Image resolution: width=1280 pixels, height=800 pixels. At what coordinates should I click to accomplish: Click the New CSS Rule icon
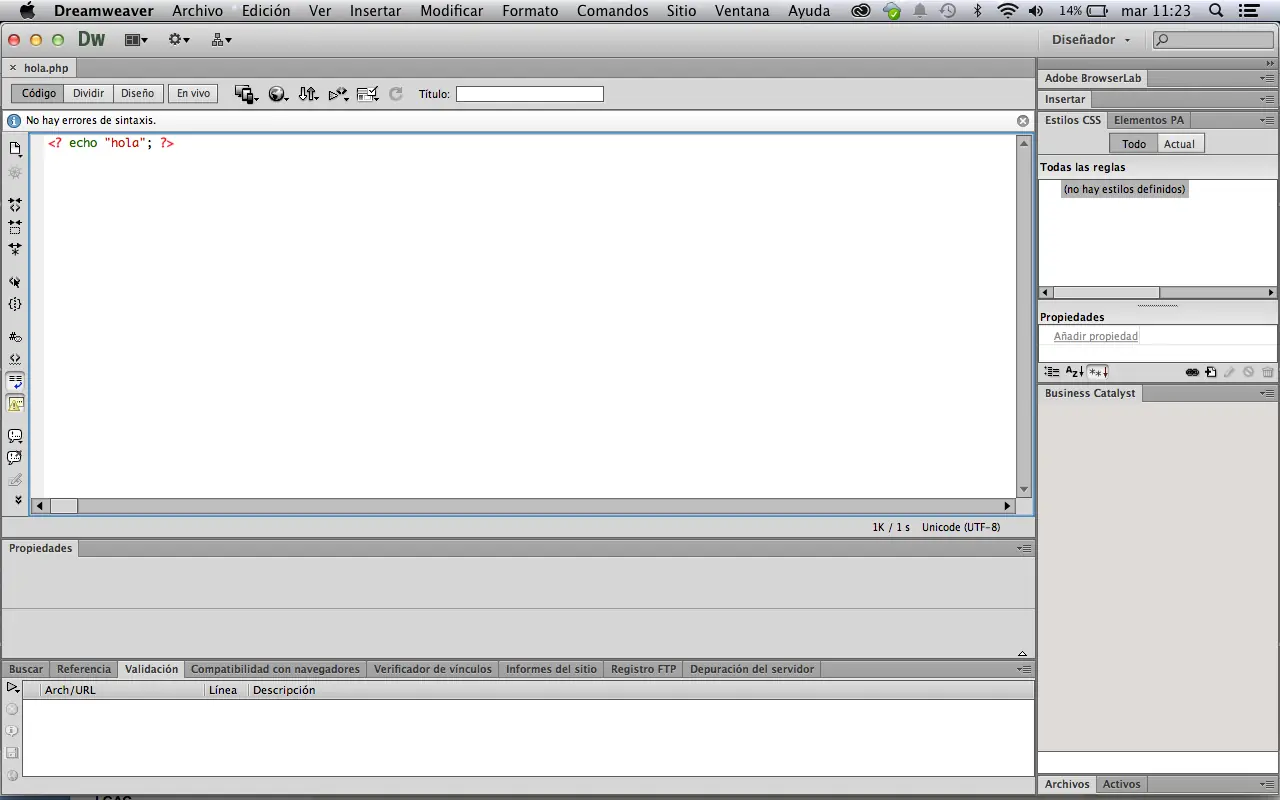pos(1211,371)
